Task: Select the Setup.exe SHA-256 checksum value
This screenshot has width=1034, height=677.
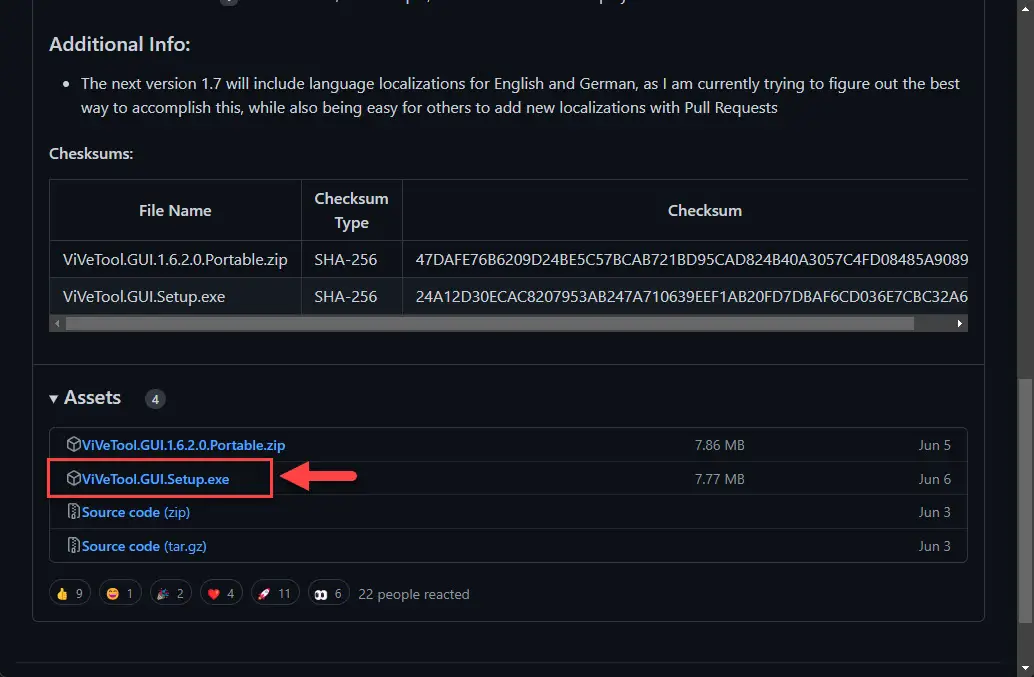Action: pyautogui.click(x=692, y=297)
